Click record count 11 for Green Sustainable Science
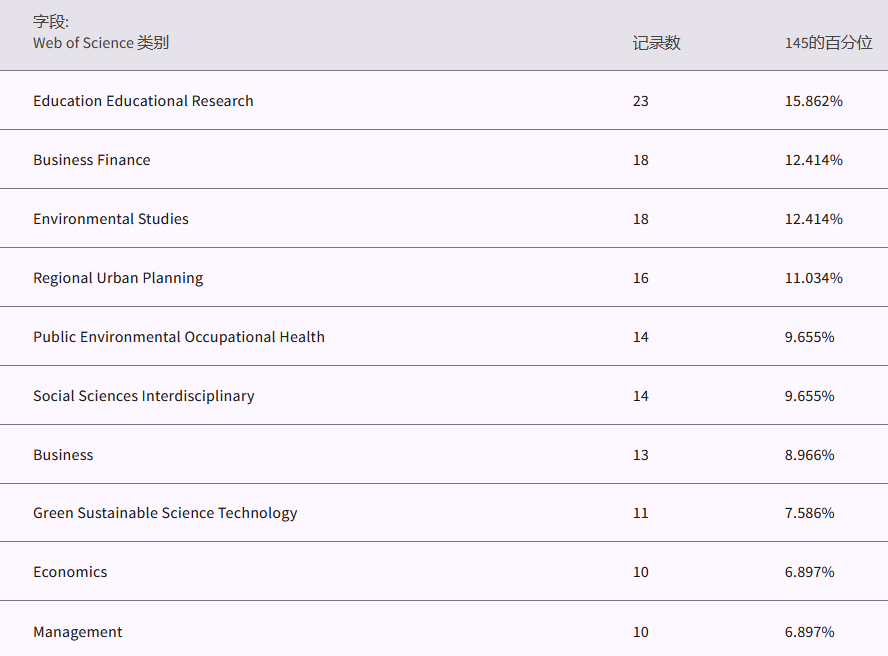 [x=640, y=513]
